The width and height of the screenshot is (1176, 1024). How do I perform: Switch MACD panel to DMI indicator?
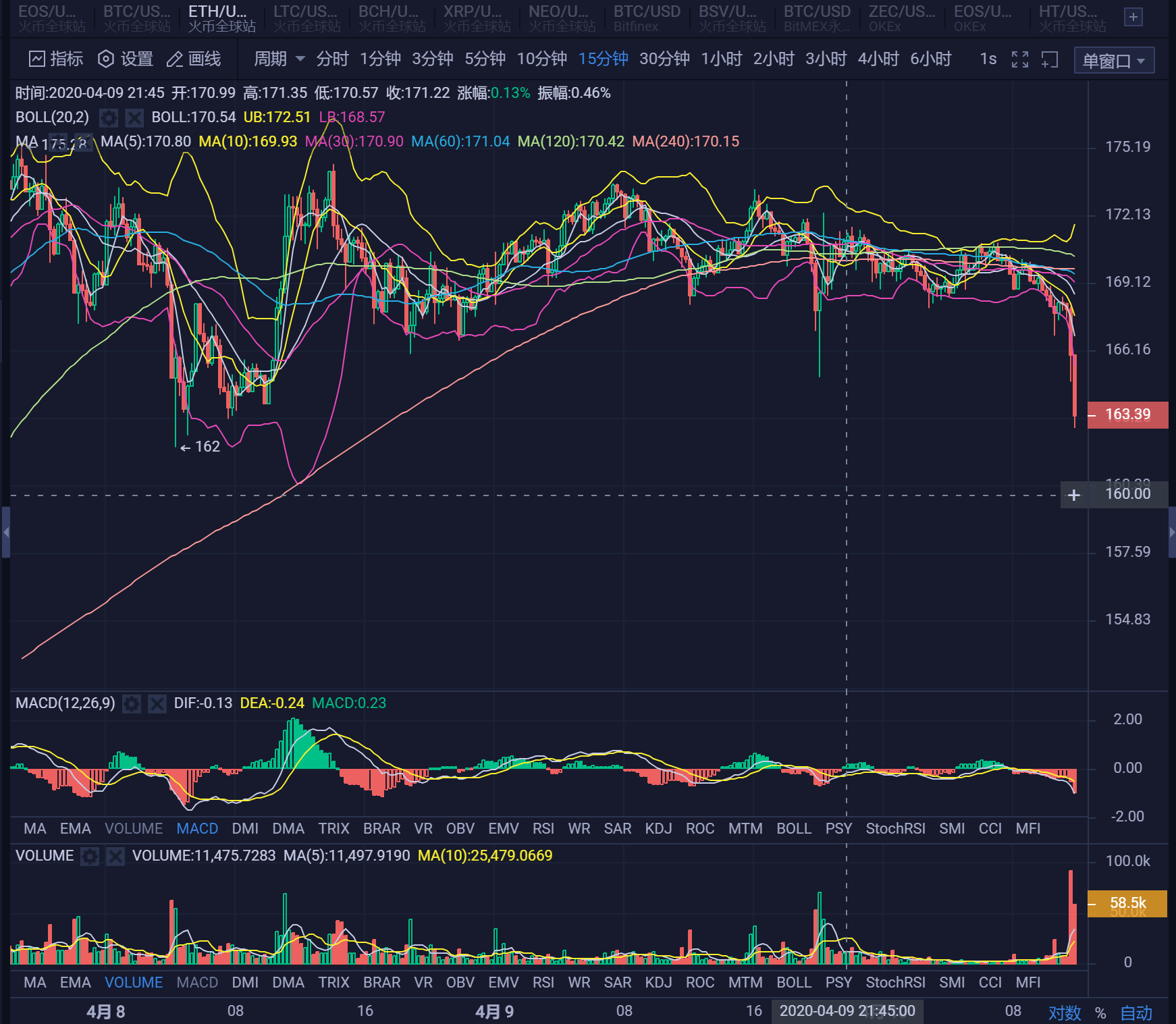[x=245, y=829]
